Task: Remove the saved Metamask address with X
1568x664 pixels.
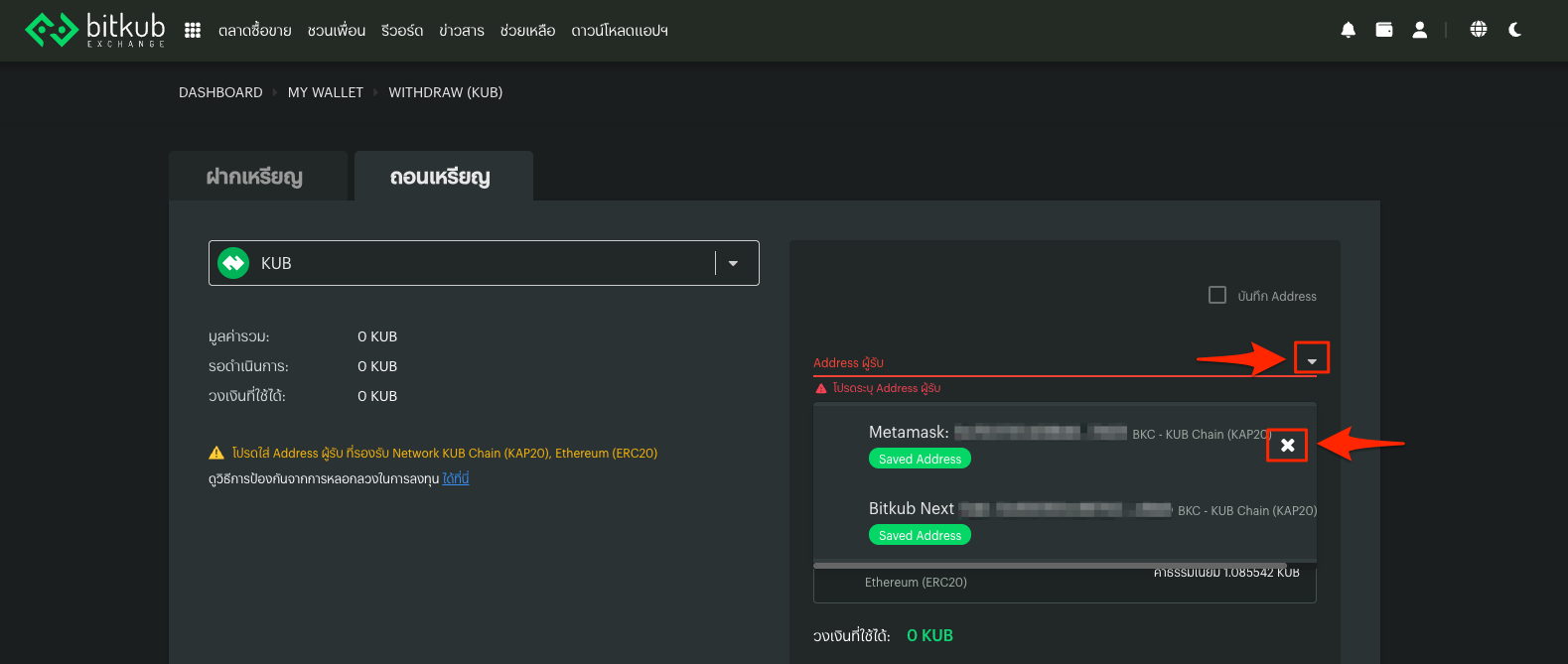Action: pos(1287,445)
